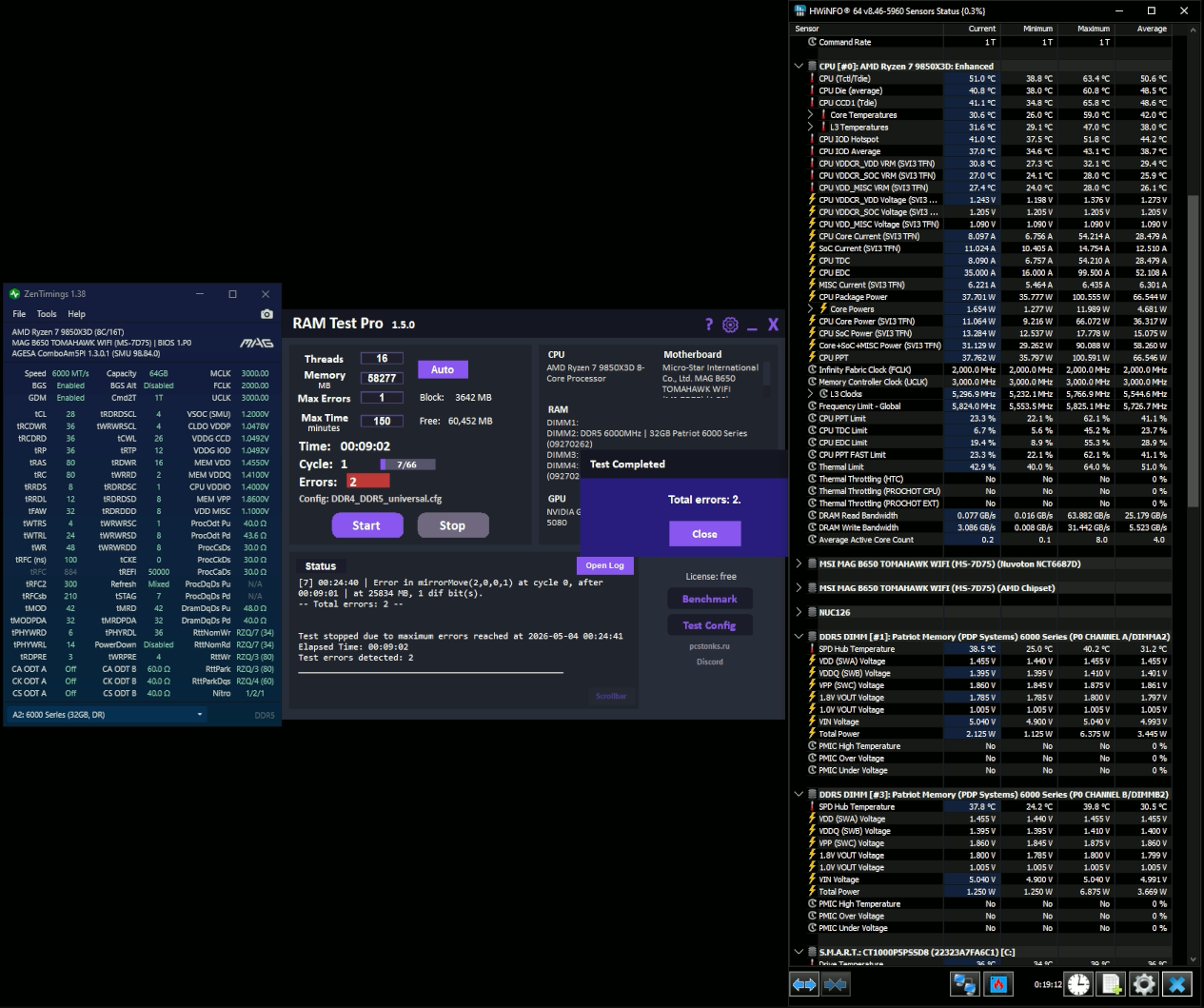Click the Threads input field showing 16
The width and height of the screenshot is (1204, 1008).
(x=382, y=359)
